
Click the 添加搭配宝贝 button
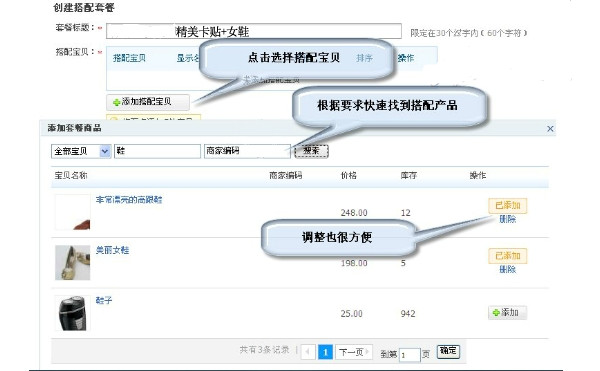coord(148,102)
